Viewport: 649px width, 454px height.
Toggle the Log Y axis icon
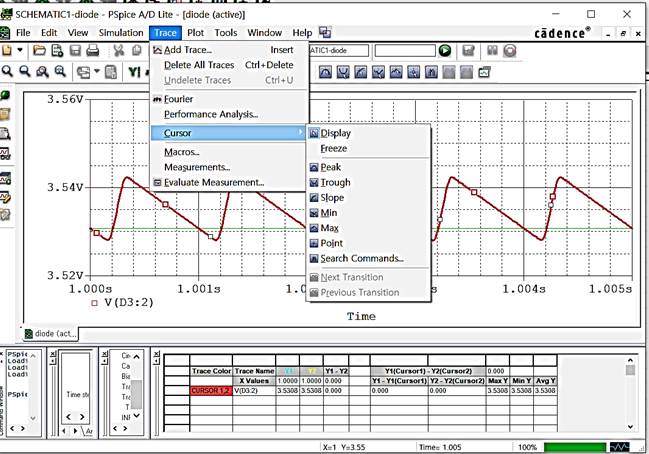point(135,72)
